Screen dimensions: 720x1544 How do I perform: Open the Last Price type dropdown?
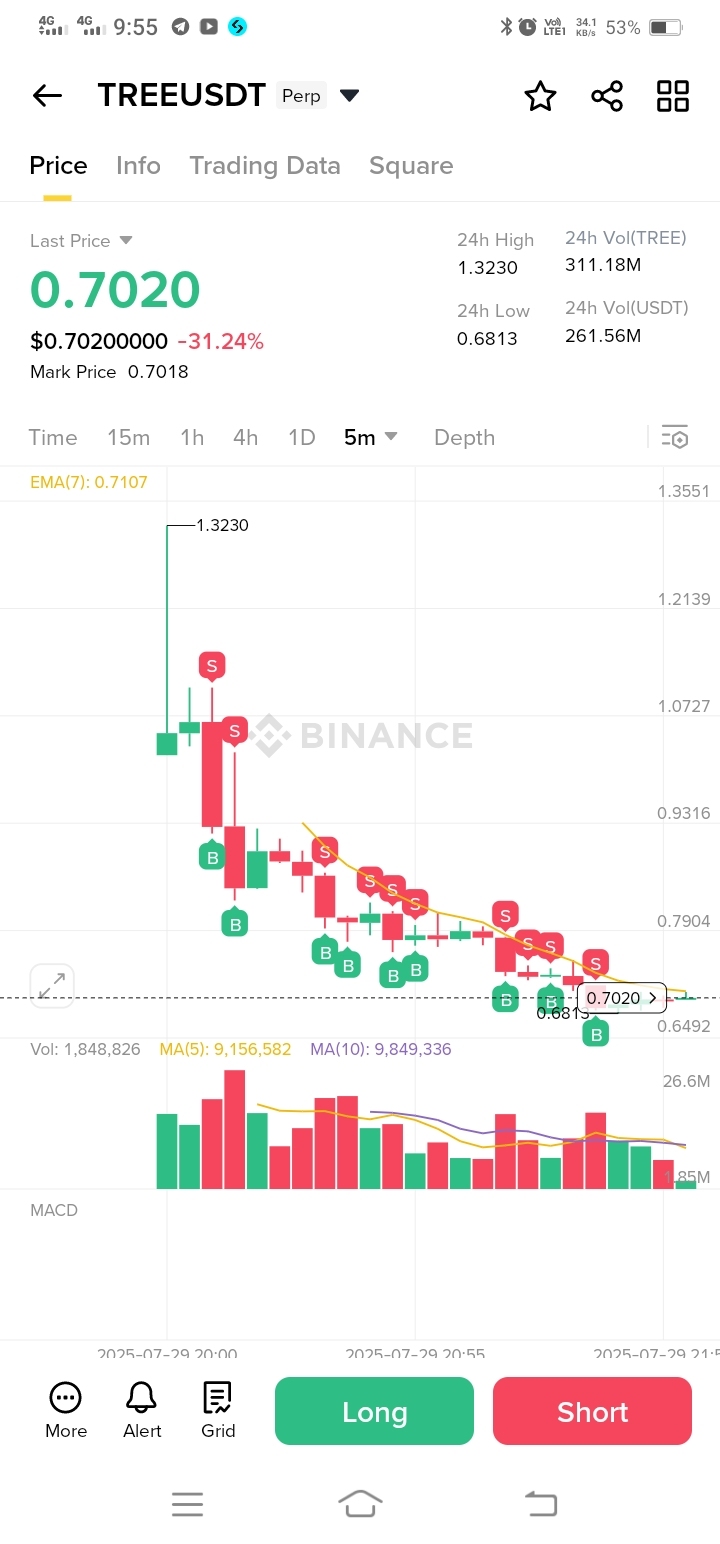tap(126, 240)
